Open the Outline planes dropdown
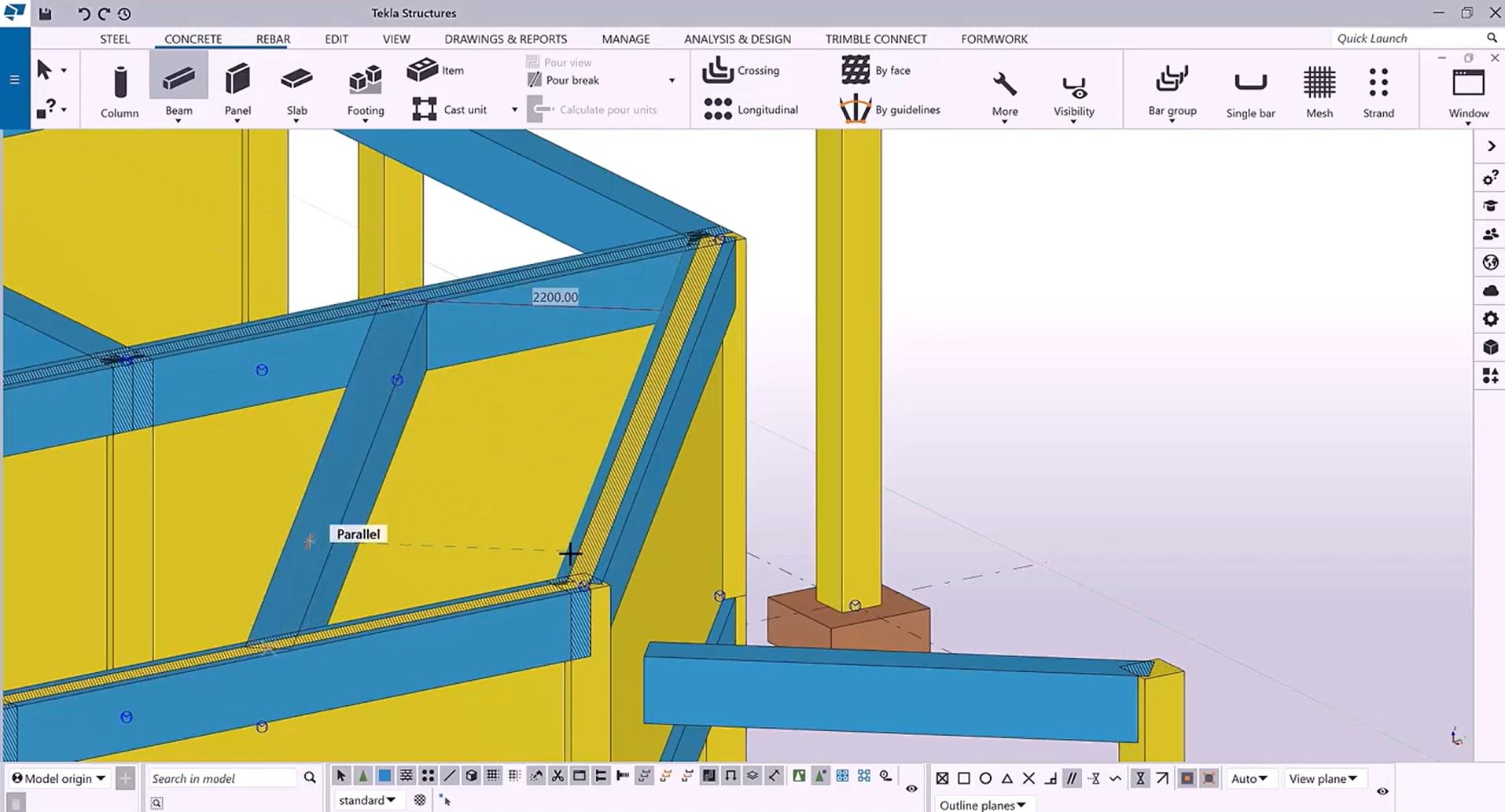The width and height of the screenshot is (1505, 812). [x=983, y=804]
